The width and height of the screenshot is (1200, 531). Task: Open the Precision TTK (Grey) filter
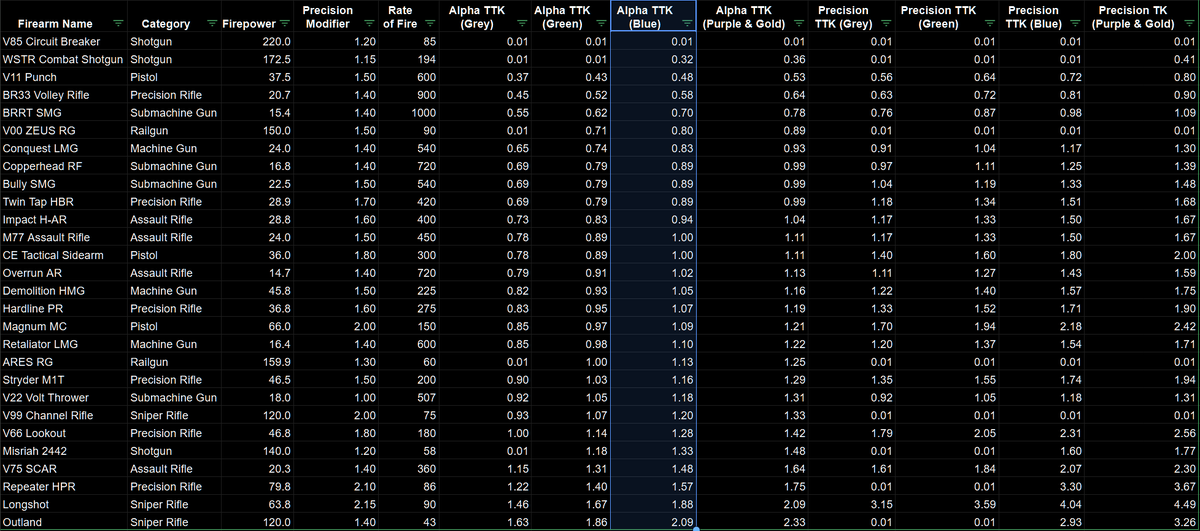[x=884, y=23]
